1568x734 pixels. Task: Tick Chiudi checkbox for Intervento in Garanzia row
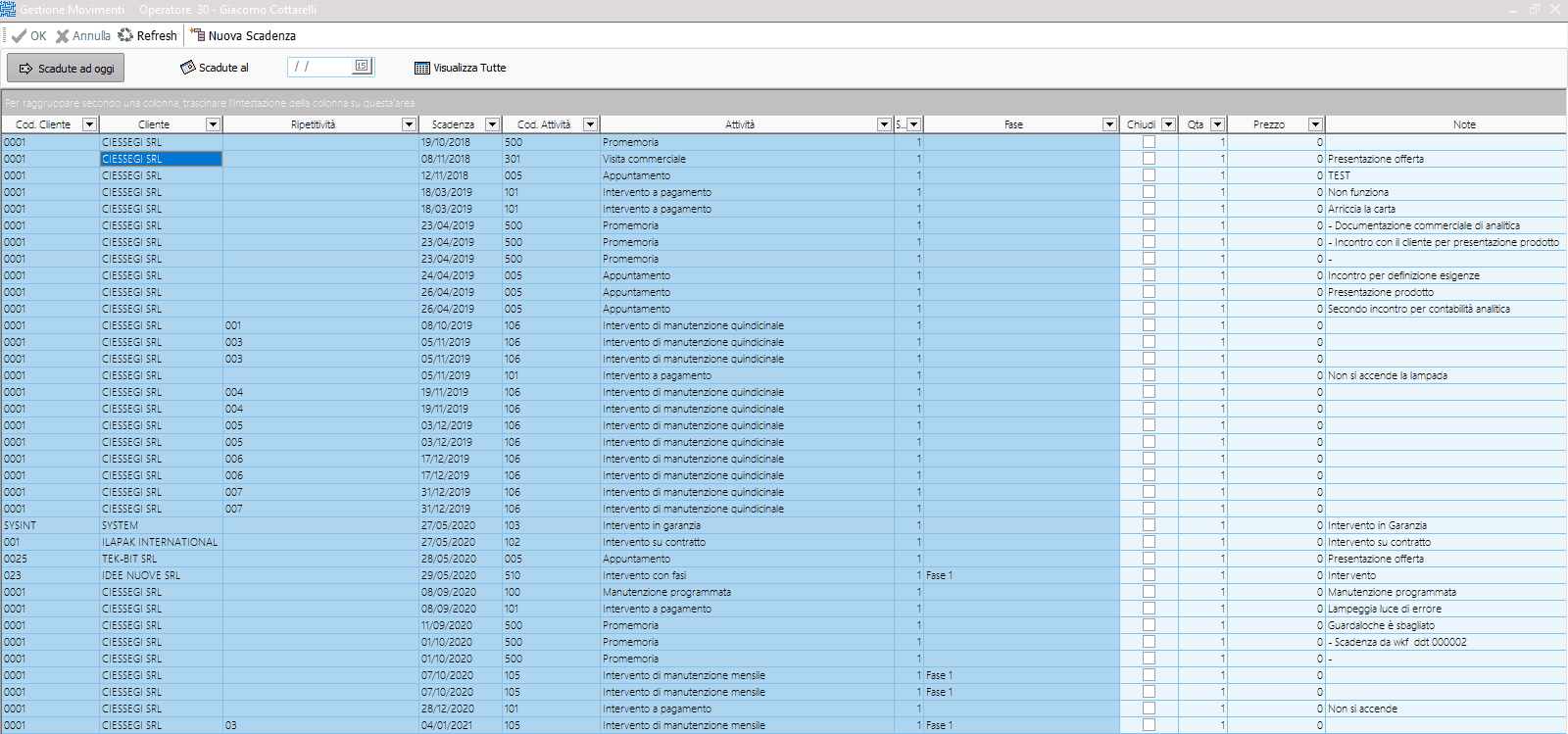point(1149,525)
